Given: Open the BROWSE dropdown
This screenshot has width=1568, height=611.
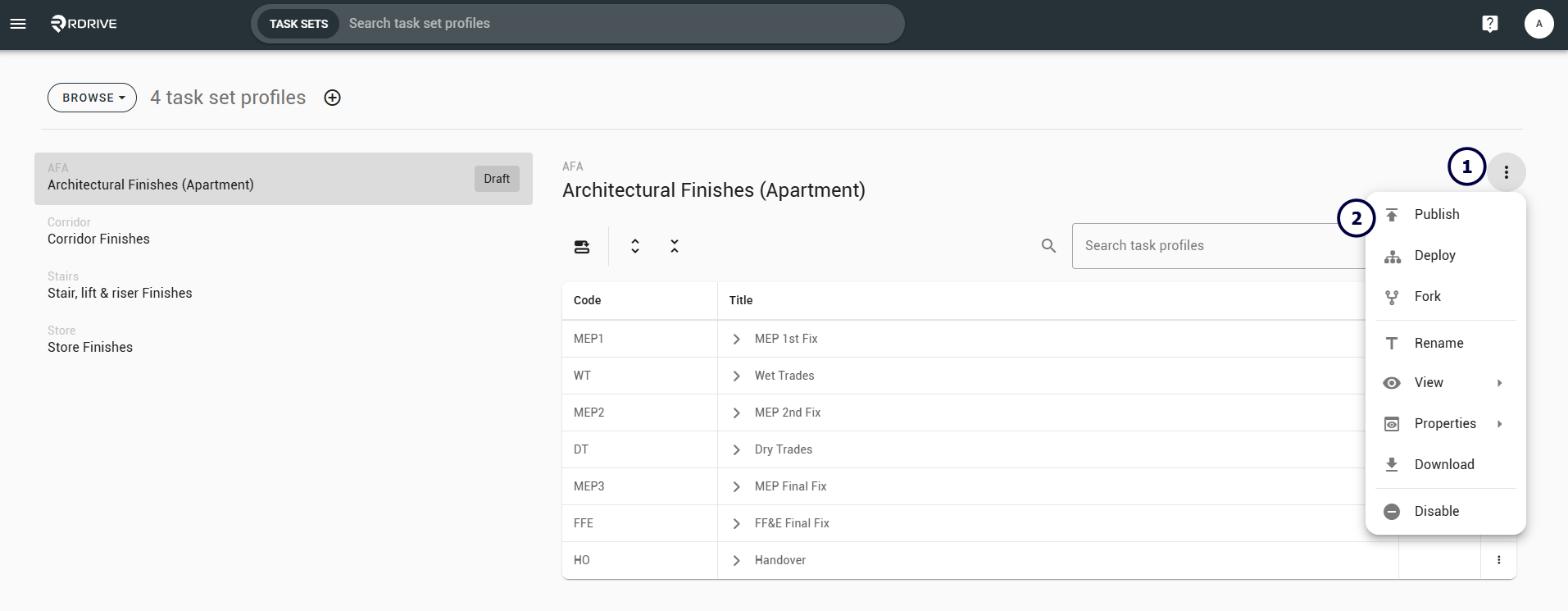Looking at the screenshot, I should tap(92, 98).
